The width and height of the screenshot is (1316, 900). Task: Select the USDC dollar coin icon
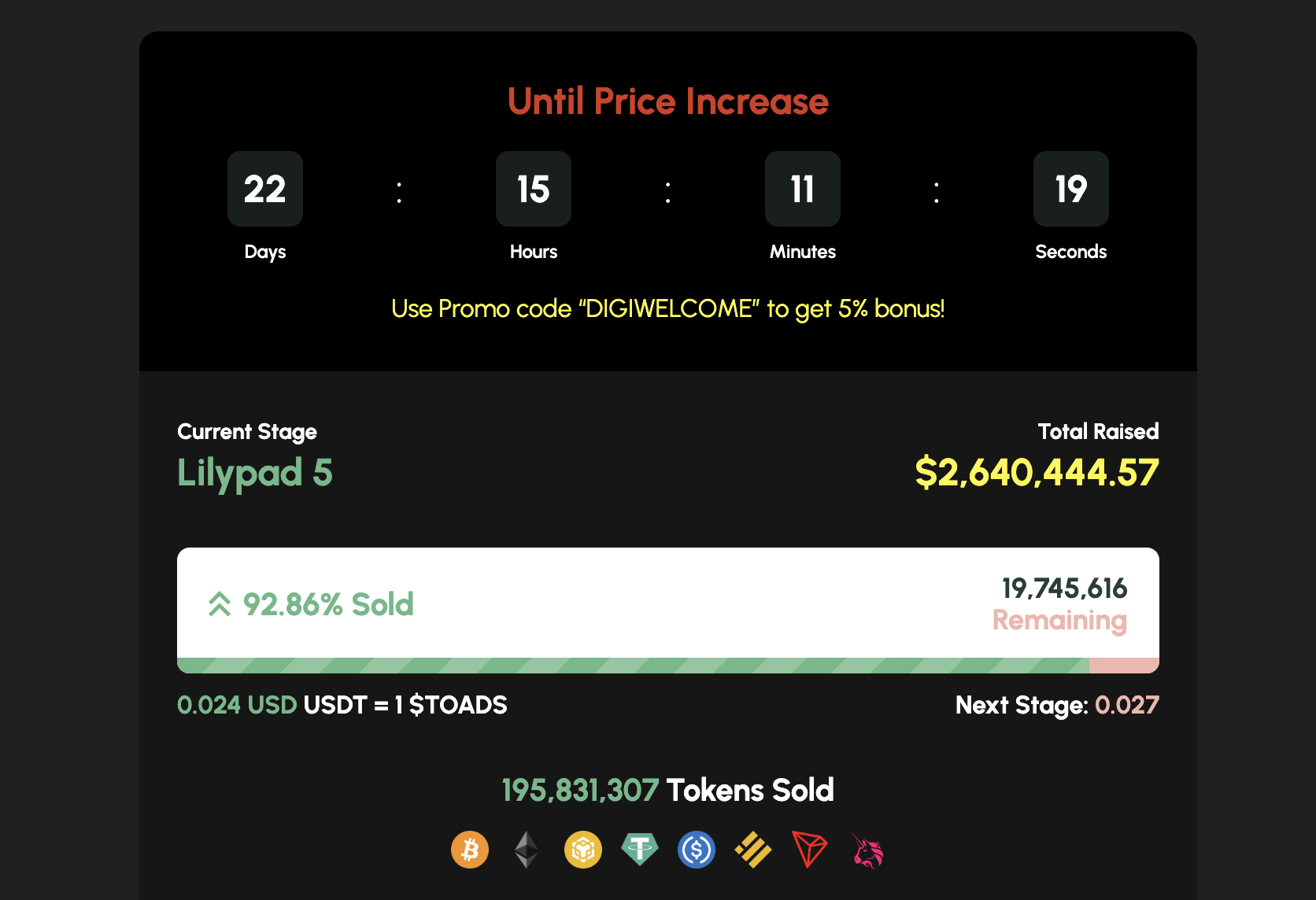pyautogui.click(x=697, y=850)
